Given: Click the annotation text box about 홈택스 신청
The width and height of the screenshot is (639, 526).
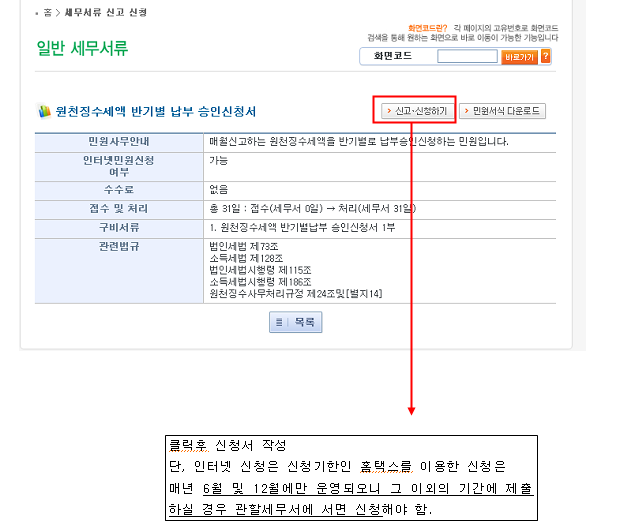Looking at the screenshot, I should 351,476.
